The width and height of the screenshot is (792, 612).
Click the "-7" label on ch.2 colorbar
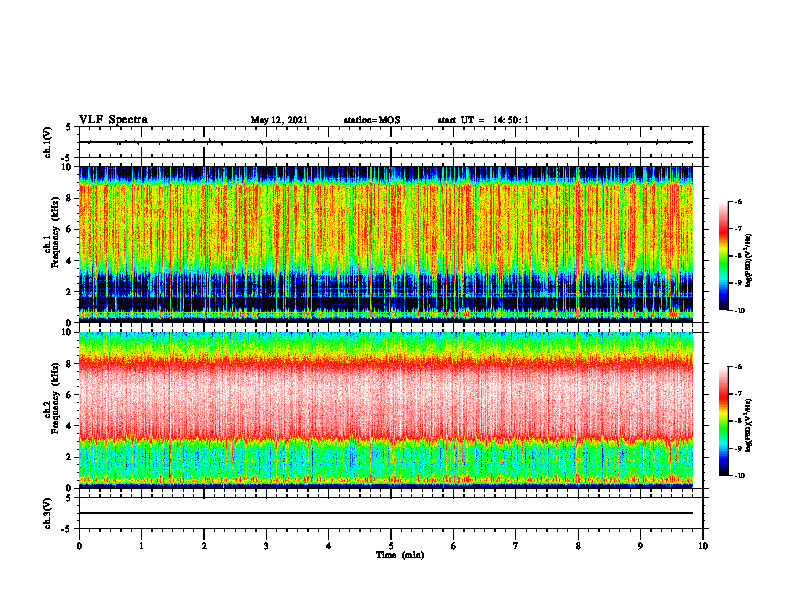coord(738,394)
